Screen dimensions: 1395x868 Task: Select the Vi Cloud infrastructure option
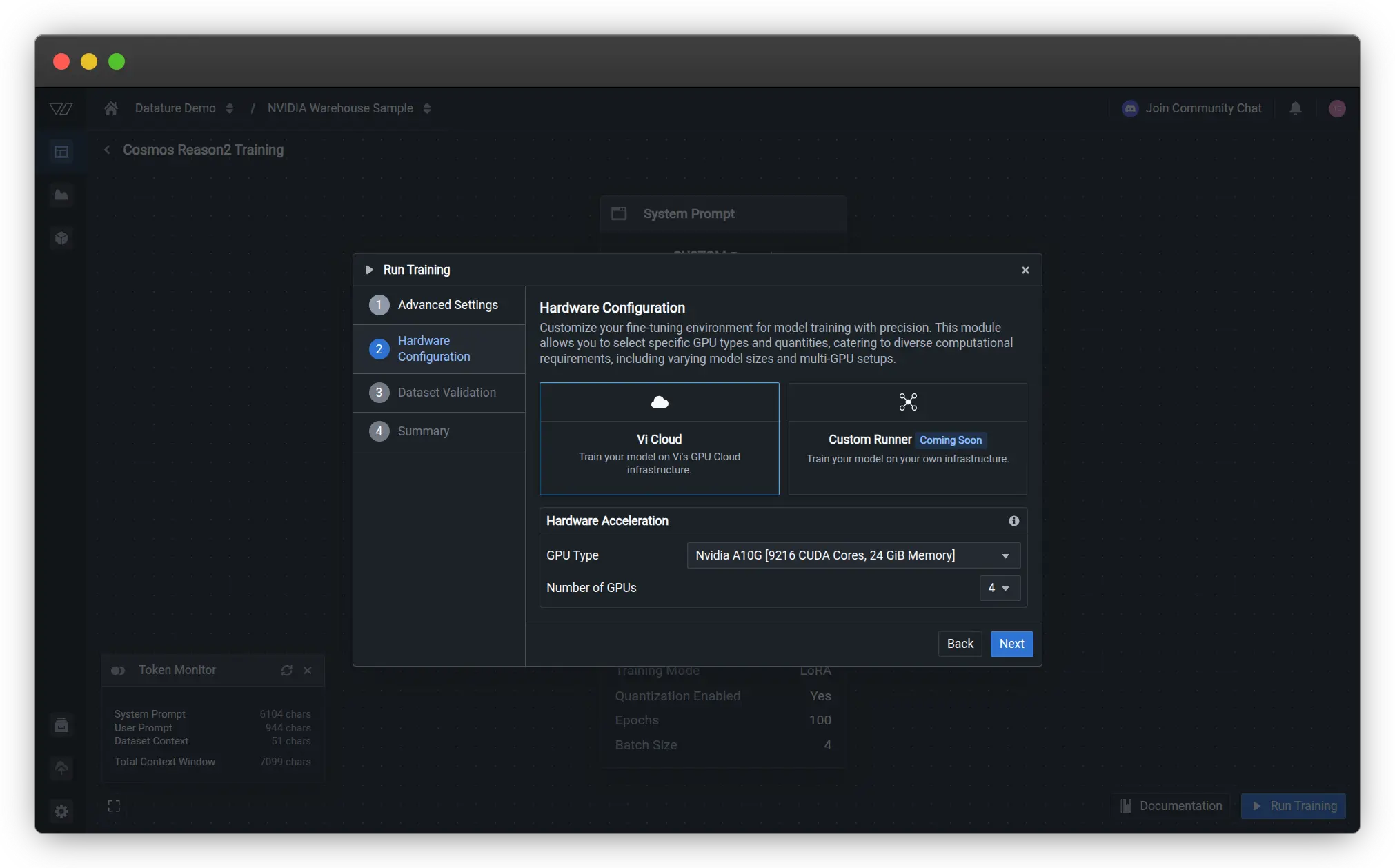pyautogui.click(x=659, y=439)
